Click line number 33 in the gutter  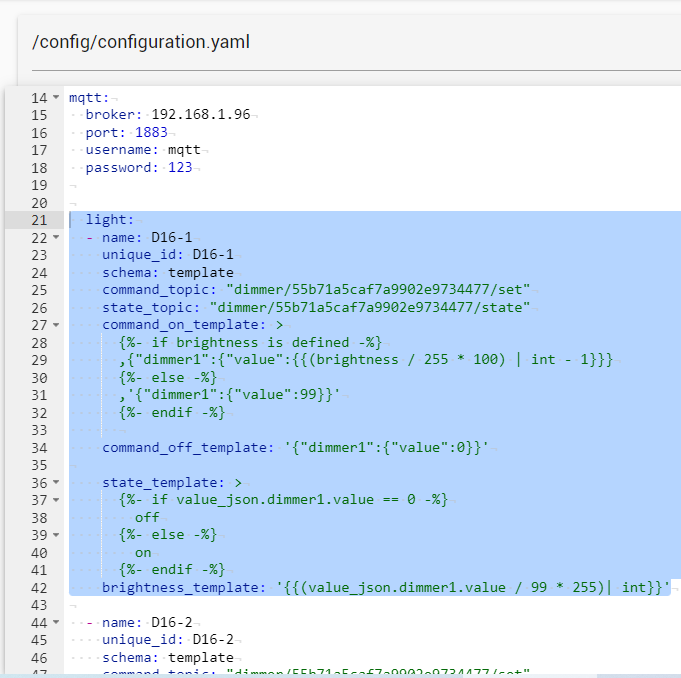(x=39, y=430)
